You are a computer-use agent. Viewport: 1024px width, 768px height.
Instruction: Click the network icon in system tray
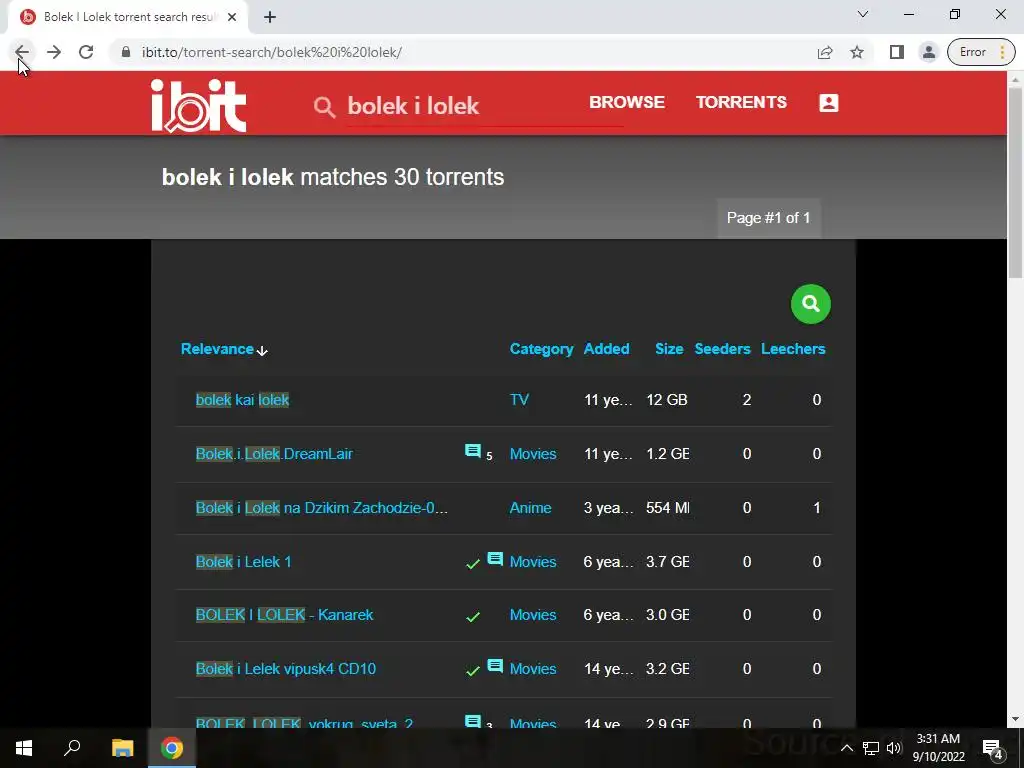pos(871,748)
